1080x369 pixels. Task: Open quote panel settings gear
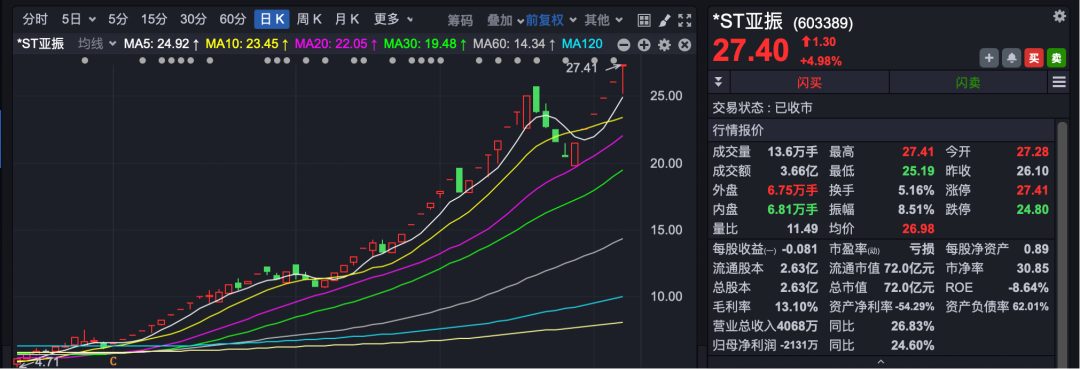[1059, 17]
